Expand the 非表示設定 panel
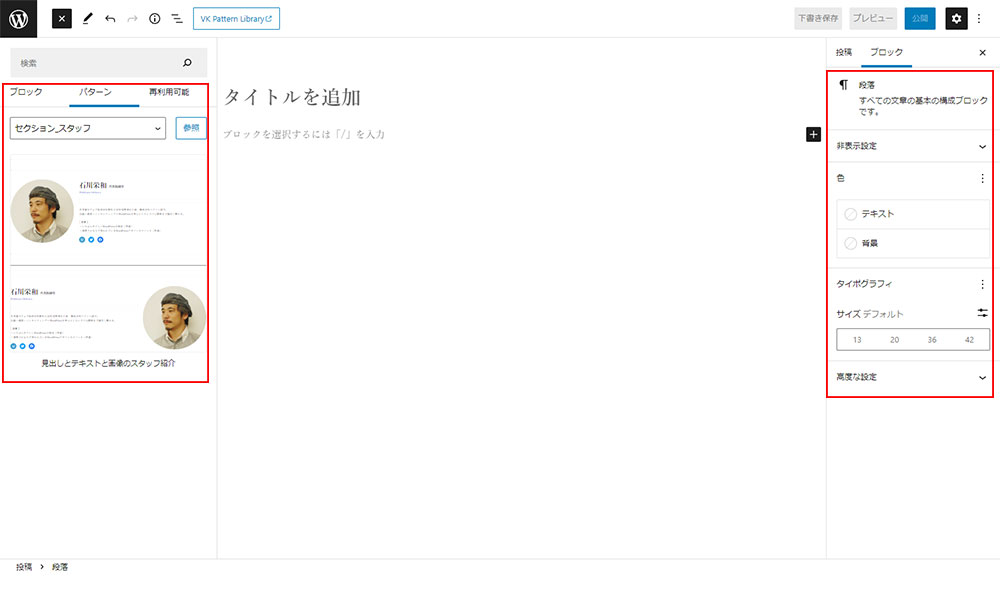Screen dimensions: 1000x594 pyautogui.click(x=911, y=146)
